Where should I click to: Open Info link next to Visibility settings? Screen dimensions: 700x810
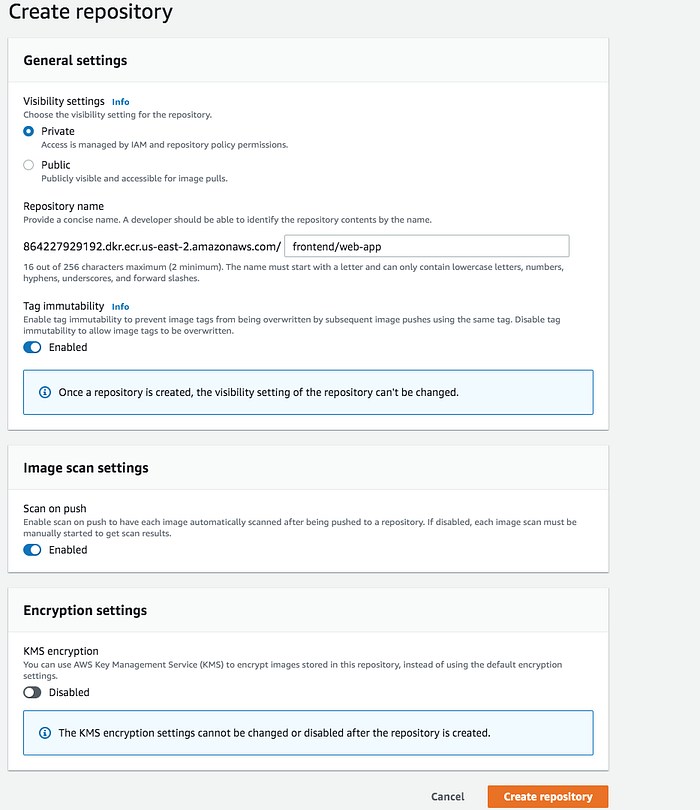120,102
